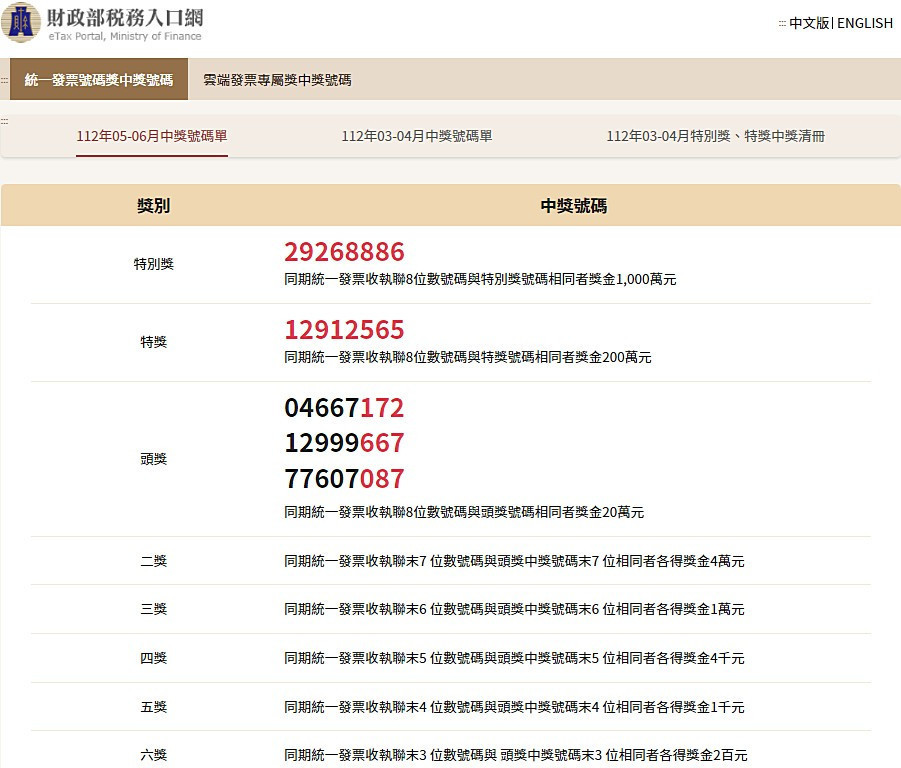Open 112年03-04月特別獎、特獎中獎清冊
Screen dimensions: 901x768
[715, 137]
